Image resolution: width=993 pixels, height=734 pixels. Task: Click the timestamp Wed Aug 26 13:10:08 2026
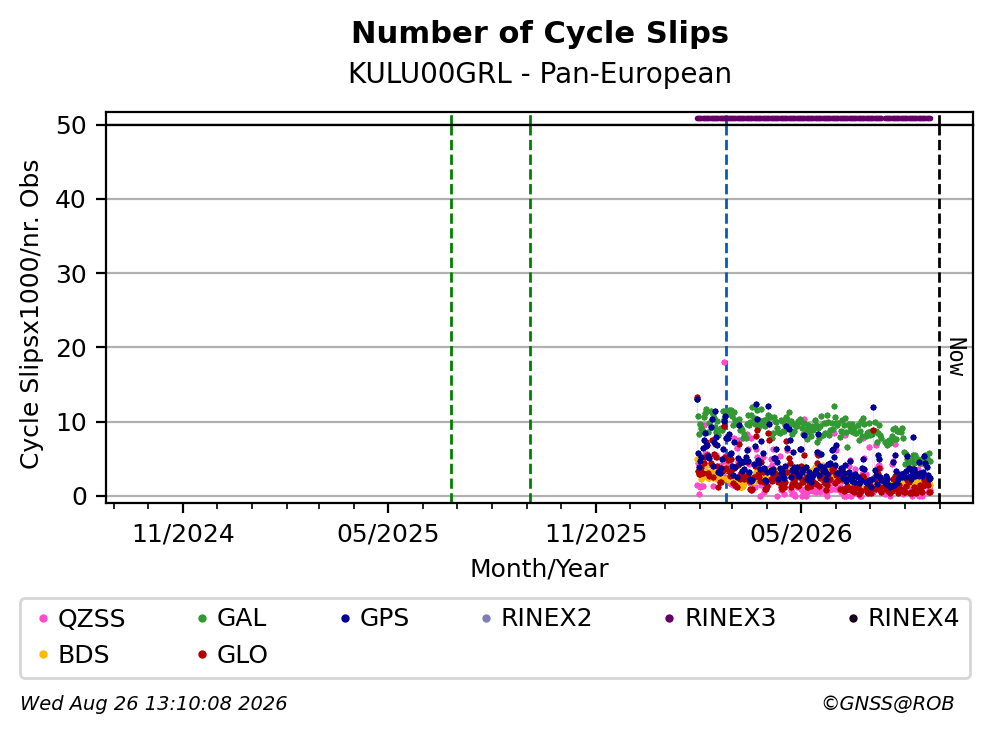[154, 704]
